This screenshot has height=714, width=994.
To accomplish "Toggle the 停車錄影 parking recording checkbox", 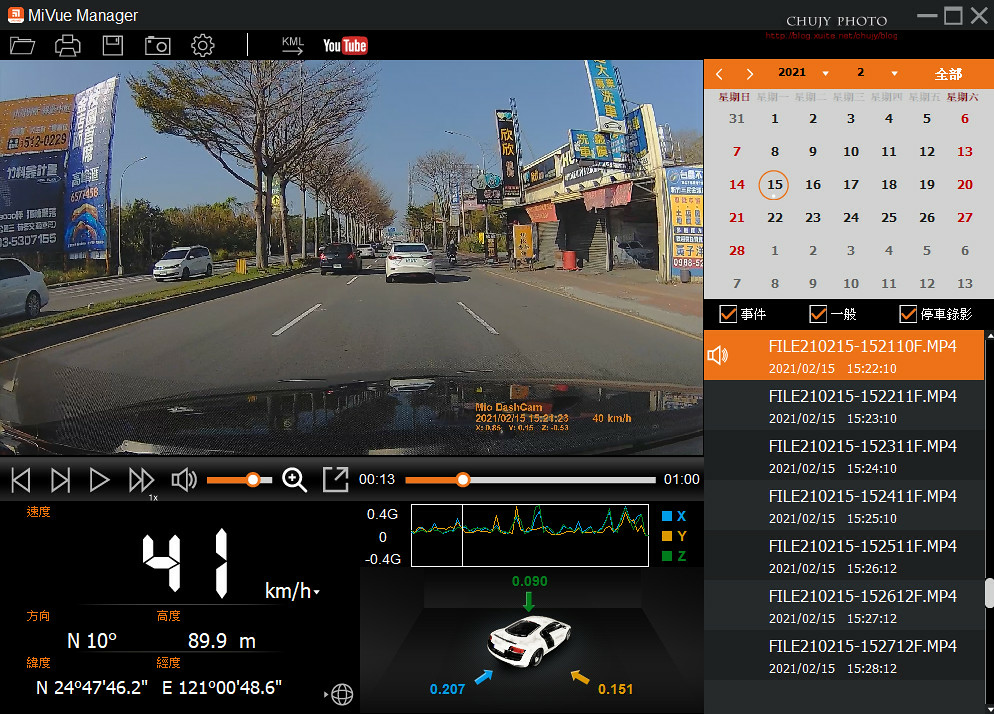I will coord(908,314).
